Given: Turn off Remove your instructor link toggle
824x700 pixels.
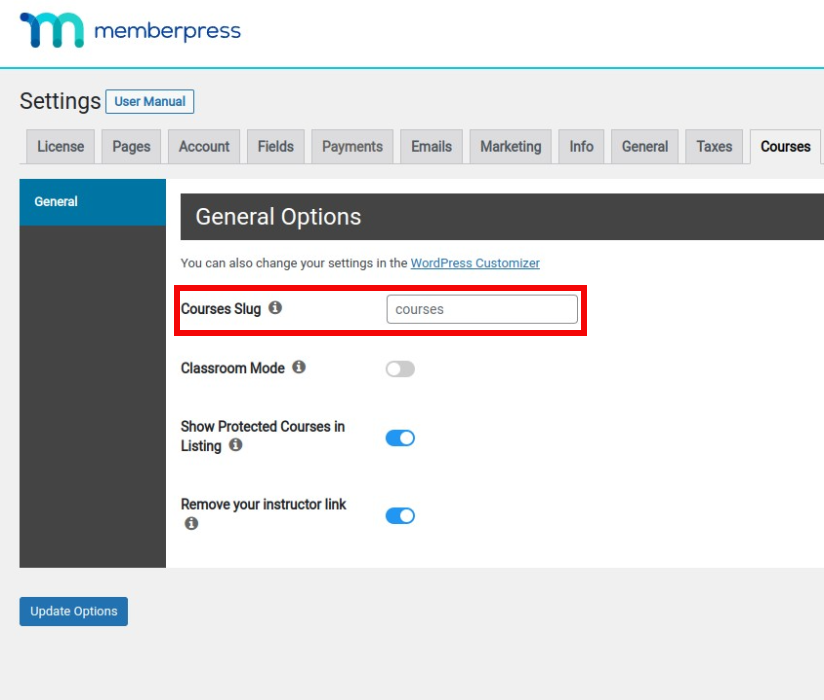Looking at the screenshot, I should tap(400, 516).
